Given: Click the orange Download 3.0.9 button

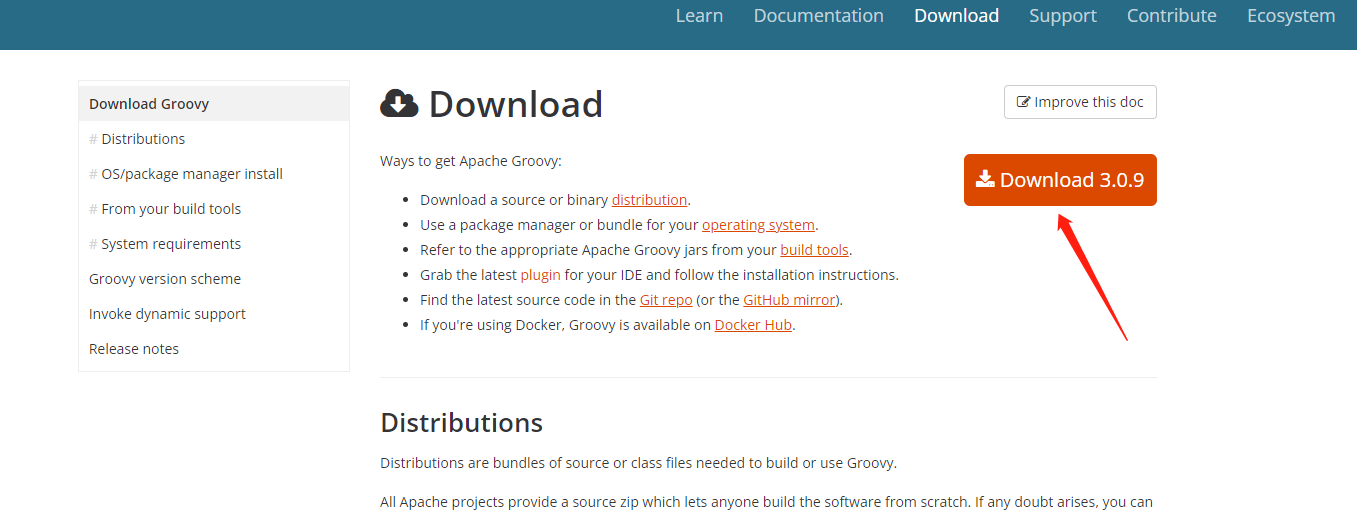Looking at the screenshot, I should click(1060, 180).
